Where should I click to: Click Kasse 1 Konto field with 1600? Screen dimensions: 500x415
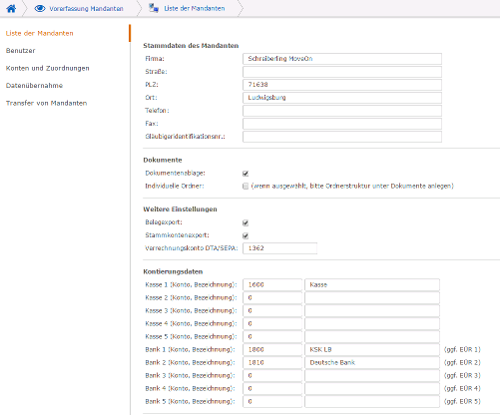[x=272, y=285]
